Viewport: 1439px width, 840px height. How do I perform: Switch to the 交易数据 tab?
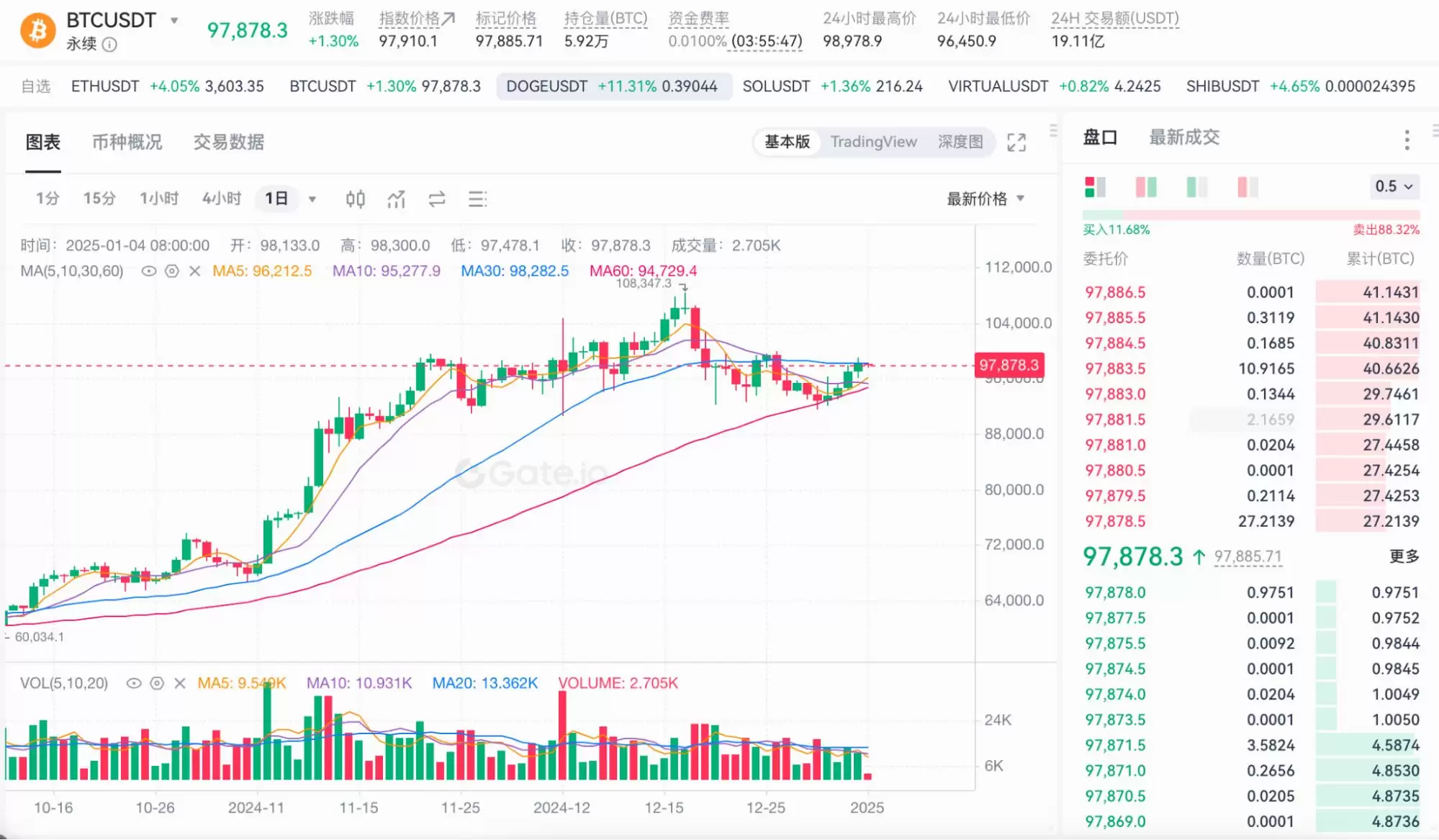(x=227, y=142)
